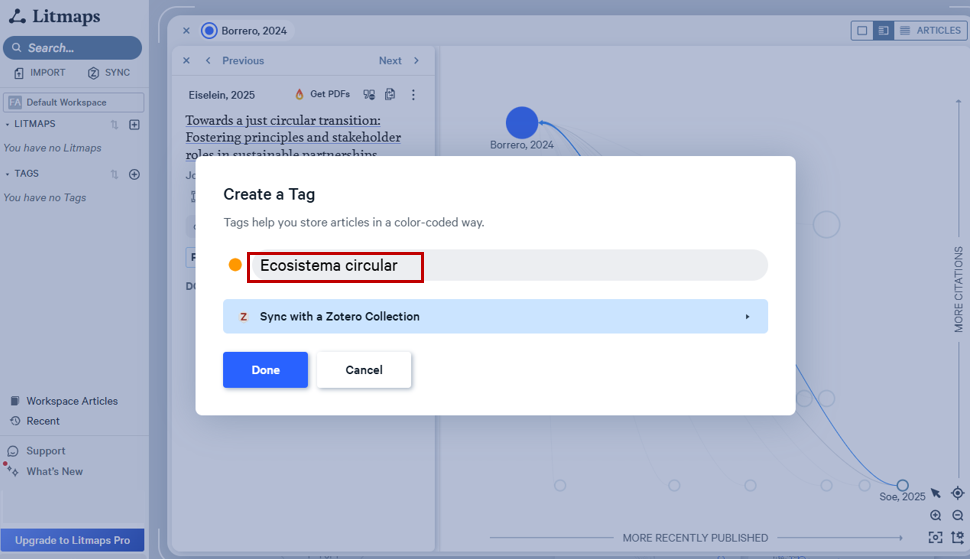Collapse the LITMAPS section
Screen dimensions: 970x559
tap(9, 125)
